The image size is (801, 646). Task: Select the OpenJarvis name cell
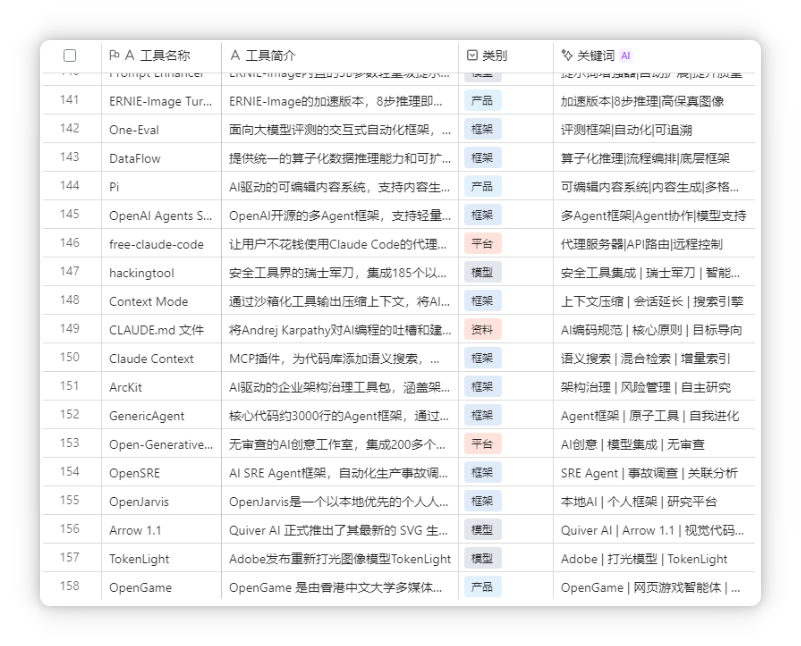point(161,501)
